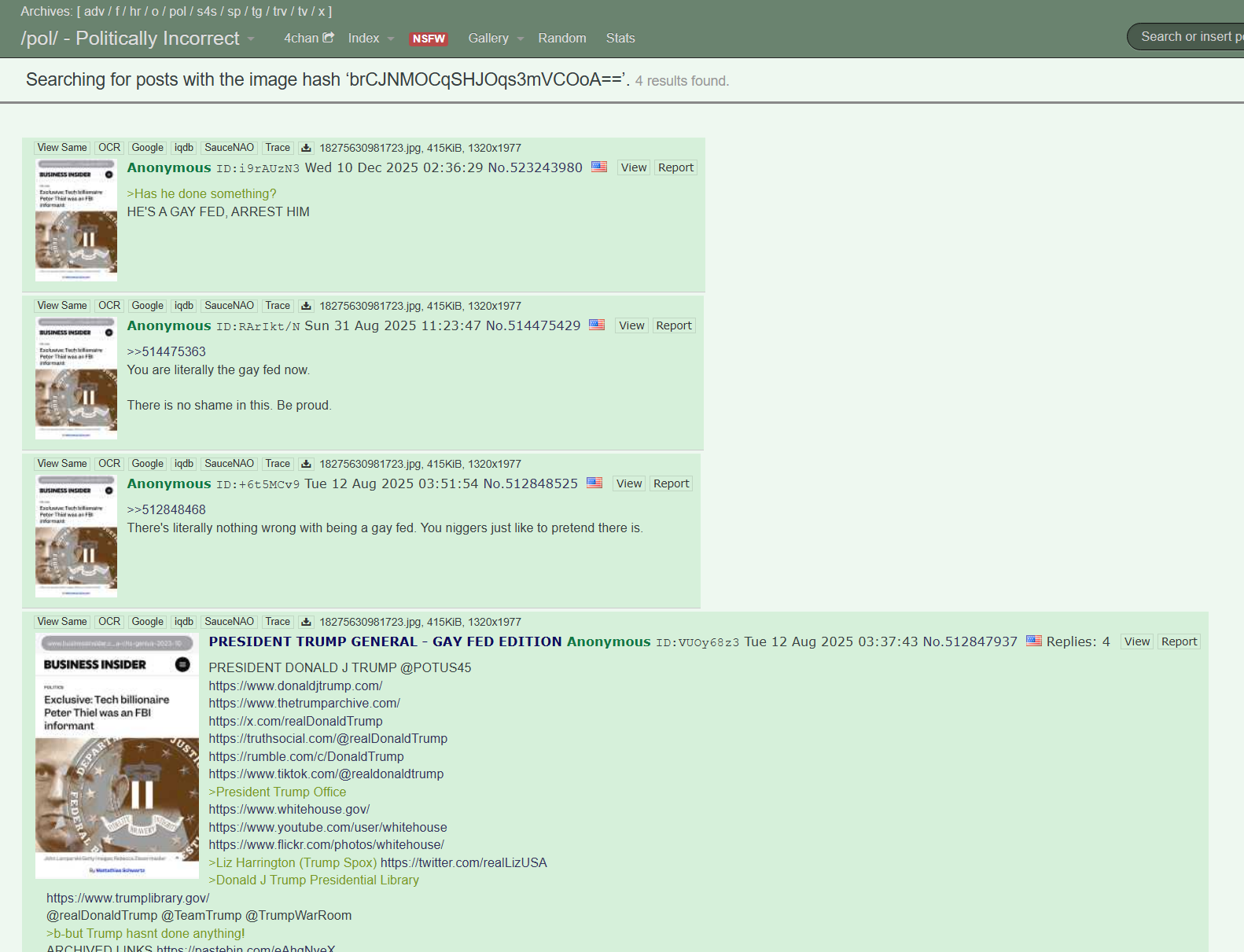Screen dimensions: 1244x952
Task: Search SauceNAO for post No.514475429 image
Action: pyautogui.click(x=230, y=306)
